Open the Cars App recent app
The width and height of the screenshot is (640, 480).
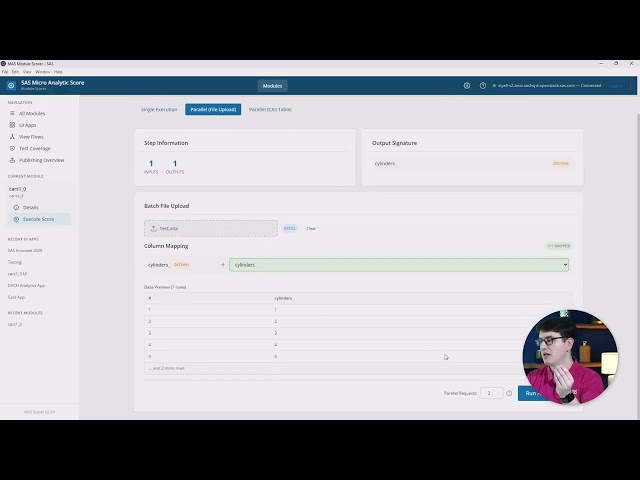pyautogui.click(x=16, y=297)
